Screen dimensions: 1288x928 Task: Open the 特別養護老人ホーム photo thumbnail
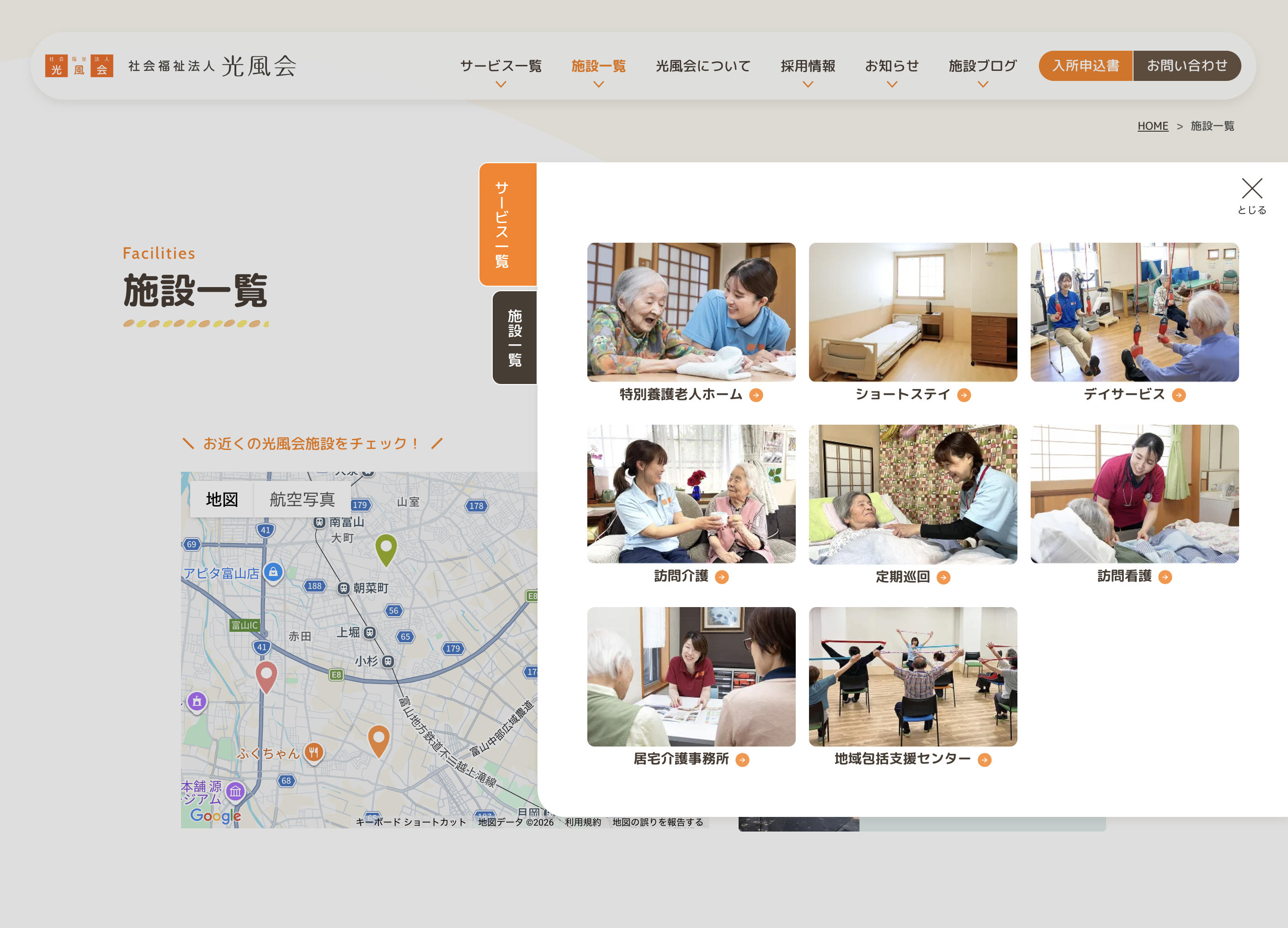[691, 312]
